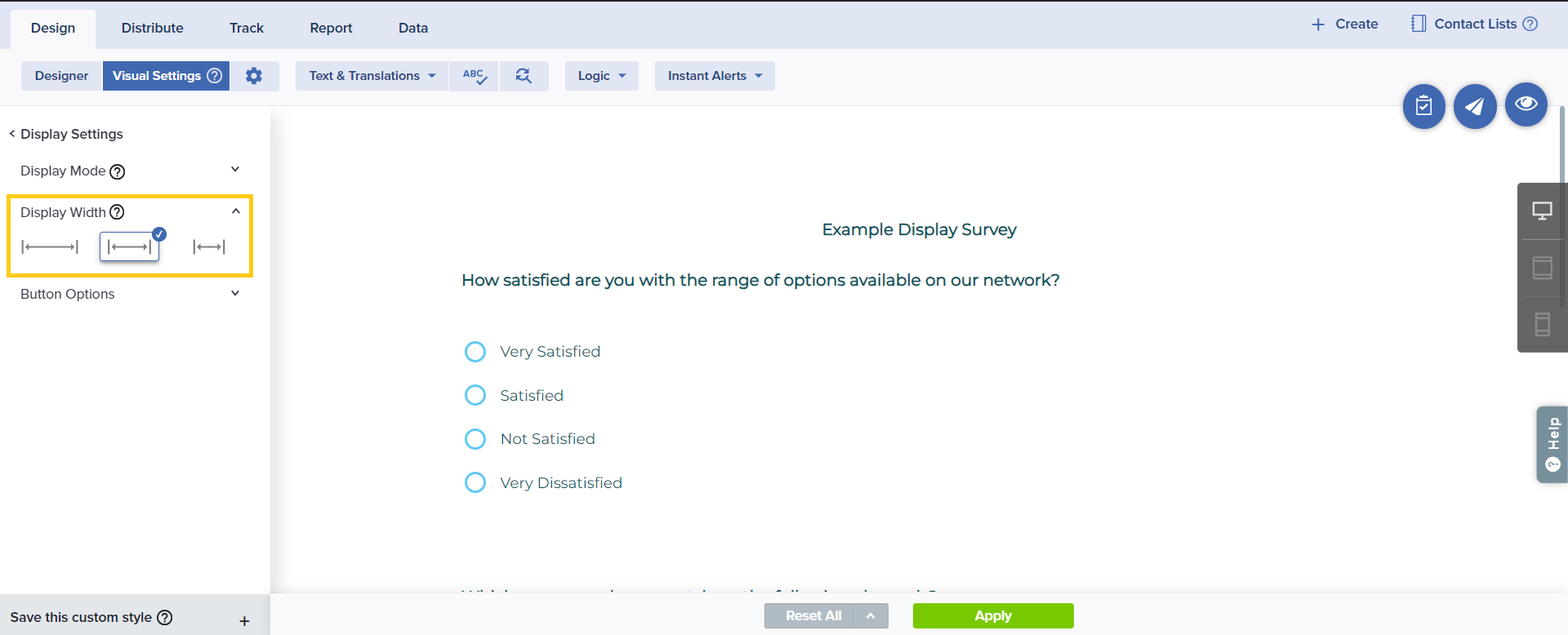Select the narrowest display width option
Screen dimensions: 1568x635
point(209,246)
